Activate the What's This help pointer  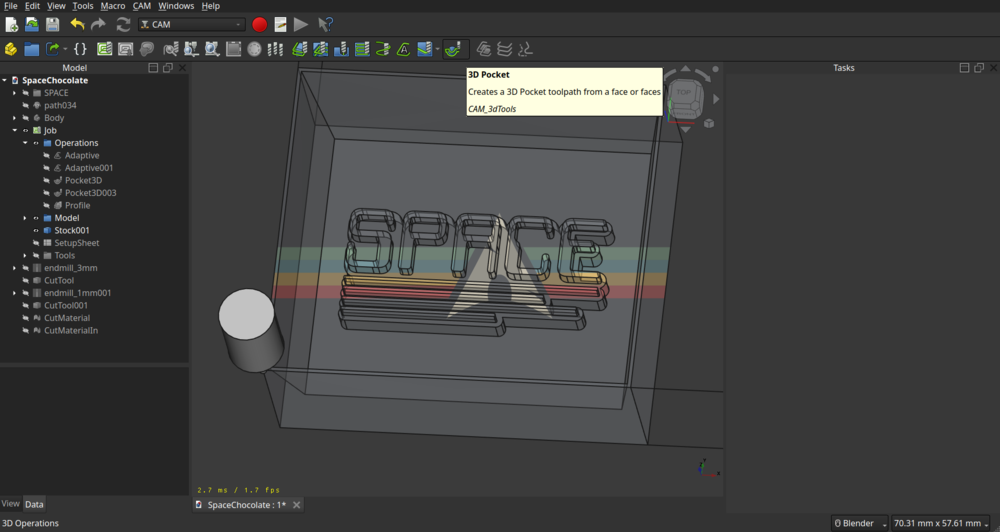point(325,24)
